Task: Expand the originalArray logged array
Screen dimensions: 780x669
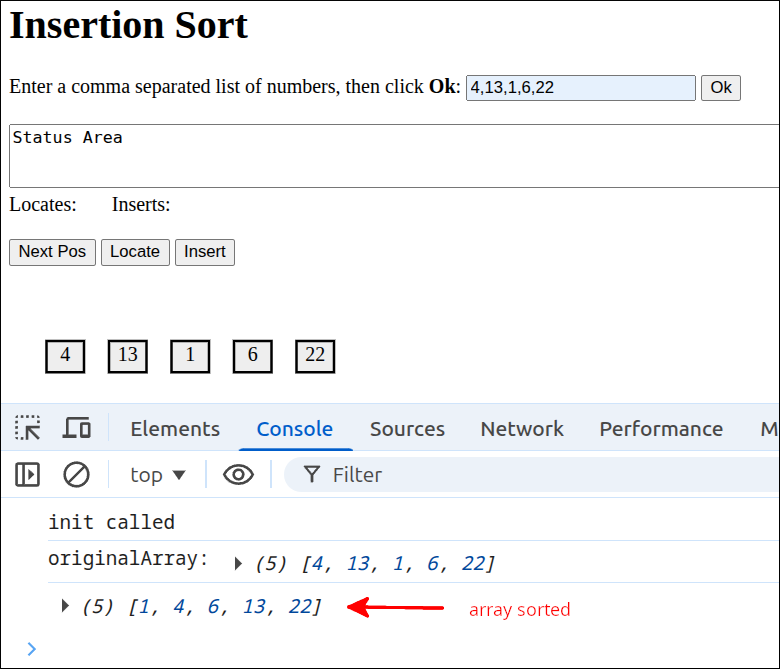Action: pos(238,564)
